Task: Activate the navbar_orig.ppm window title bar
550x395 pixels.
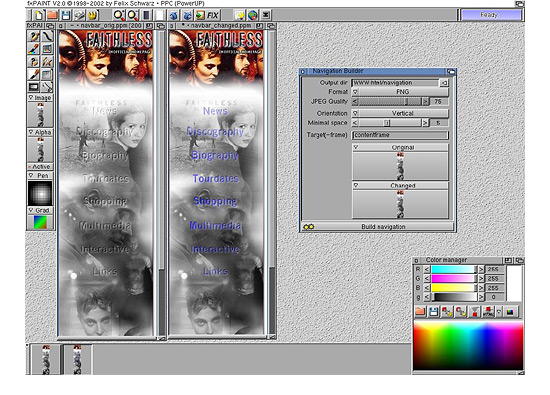Action: click(105, 26)
